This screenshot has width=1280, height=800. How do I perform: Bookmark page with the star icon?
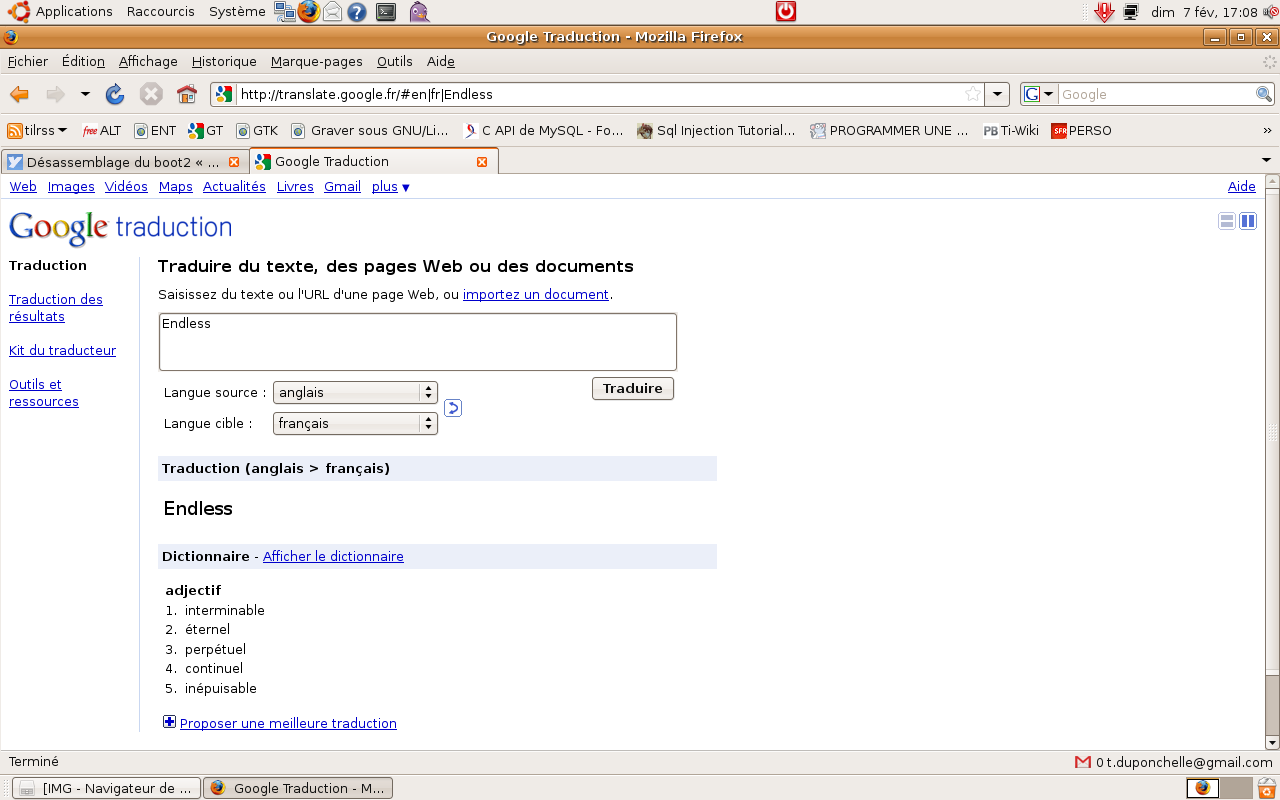point(972,94)
